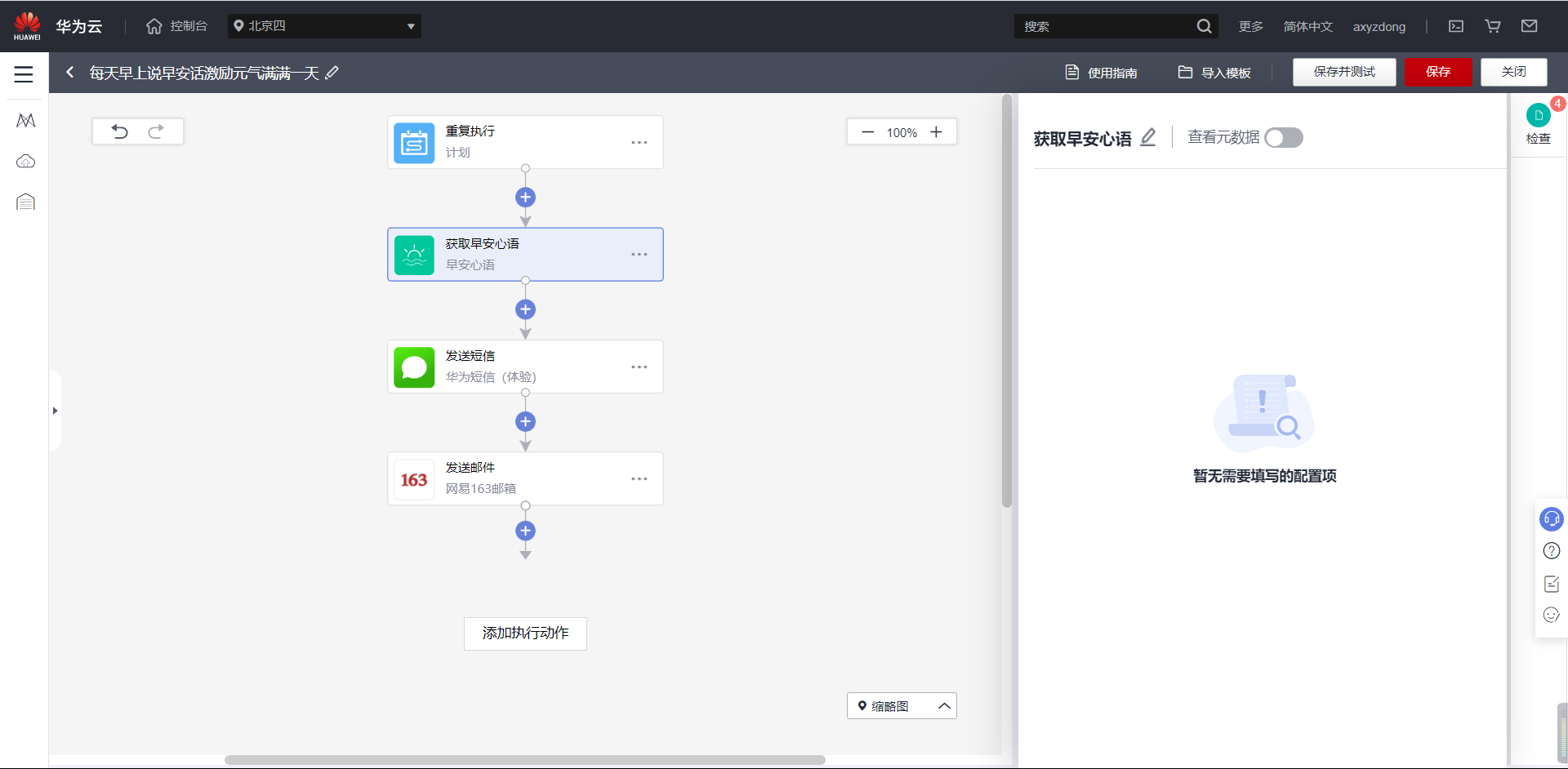This screenshot has width=1568, height=769.
Task: Click the building sidebar icon
Action: click(x=25, y=202)
